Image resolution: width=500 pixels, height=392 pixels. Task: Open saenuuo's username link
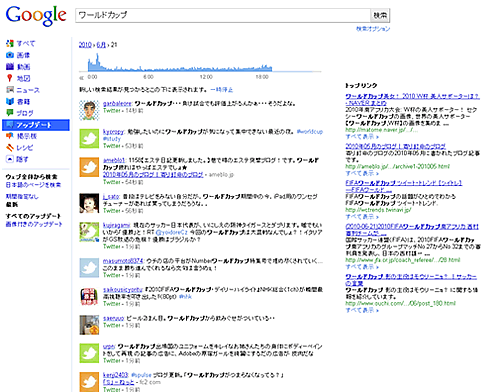(114, 318)
